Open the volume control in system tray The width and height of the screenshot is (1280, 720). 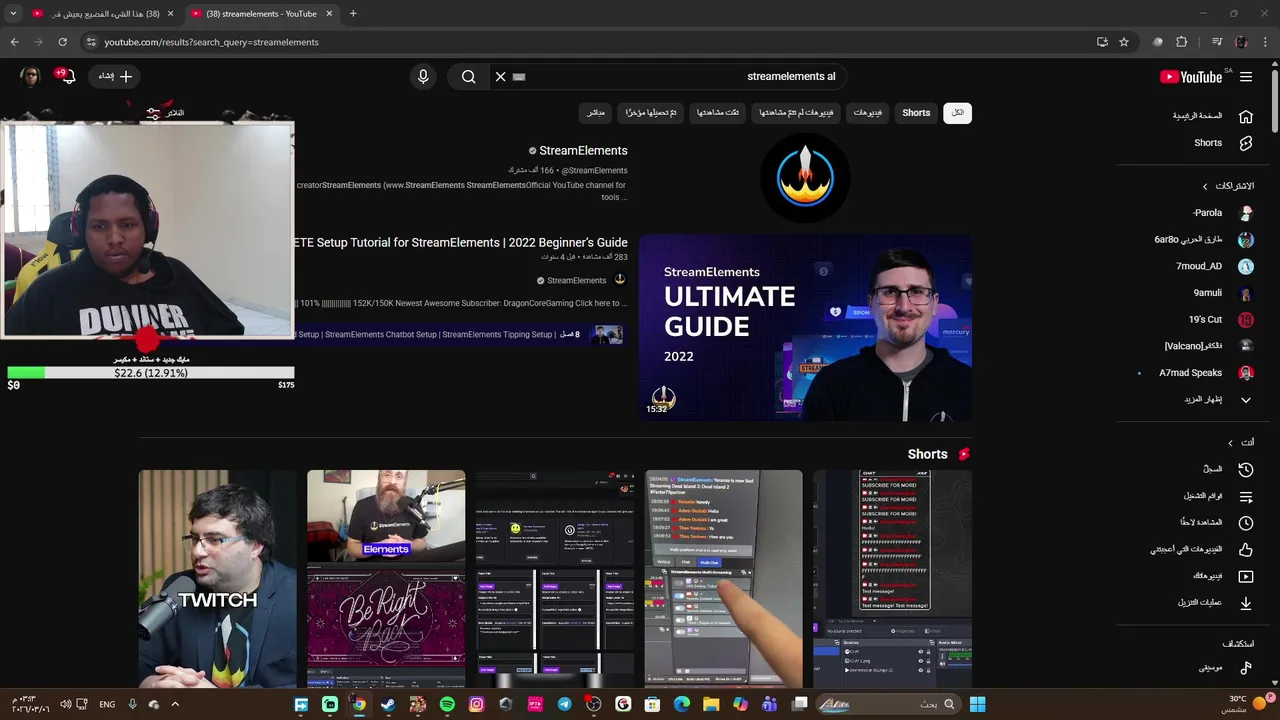(x=65, y=704)
